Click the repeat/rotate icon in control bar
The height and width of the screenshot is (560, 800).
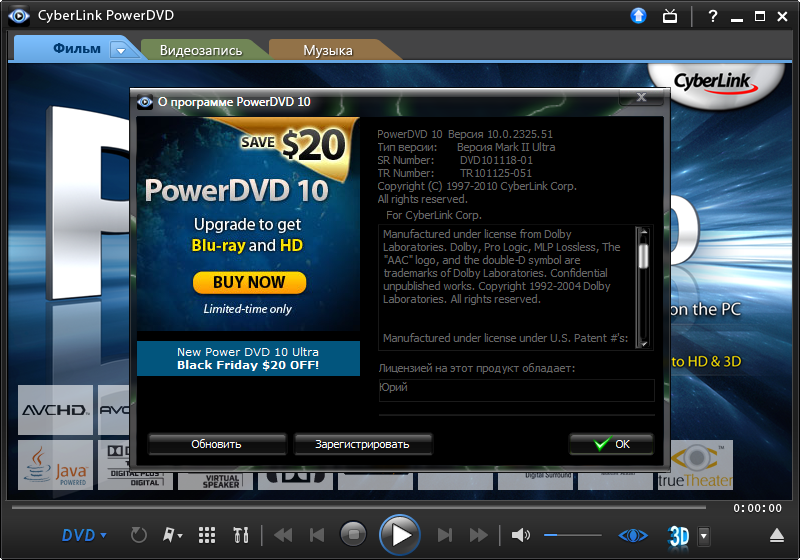138,536
